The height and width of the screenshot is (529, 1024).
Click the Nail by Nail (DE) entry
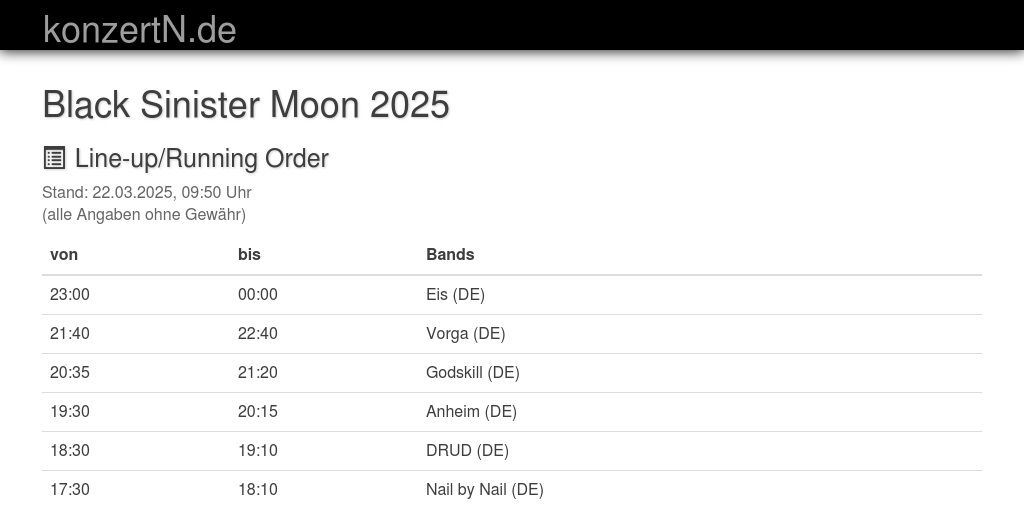click(484, 489)
